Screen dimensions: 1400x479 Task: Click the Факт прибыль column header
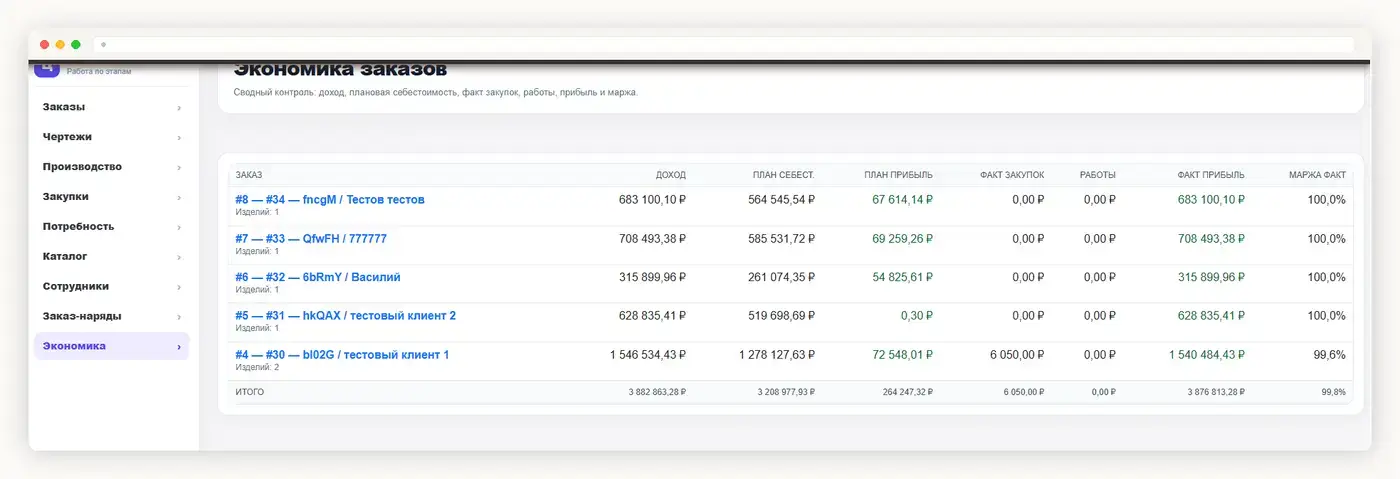pos(1212,175)
